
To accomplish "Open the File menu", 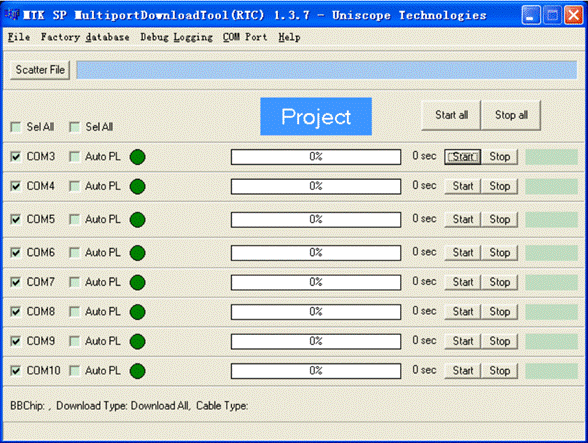I will (x=19, y=37).
